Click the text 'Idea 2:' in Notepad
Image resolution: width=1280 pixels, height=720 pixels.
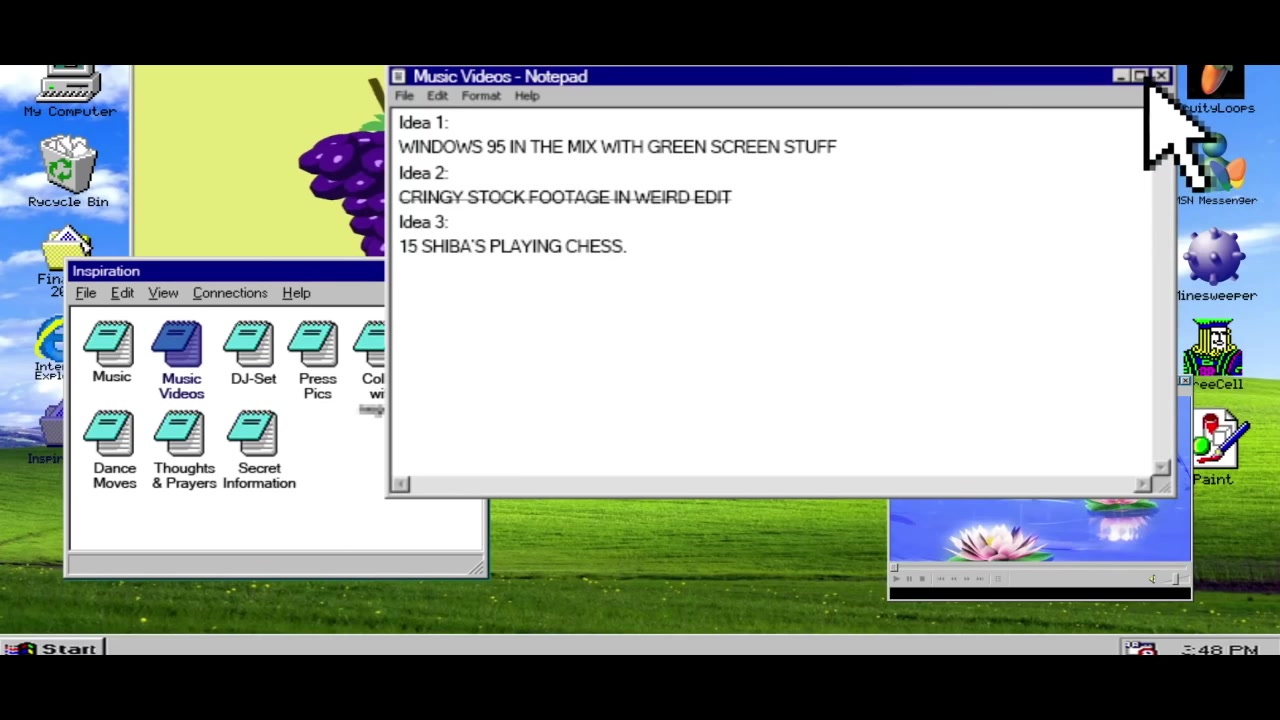click(x=423, y=173)
